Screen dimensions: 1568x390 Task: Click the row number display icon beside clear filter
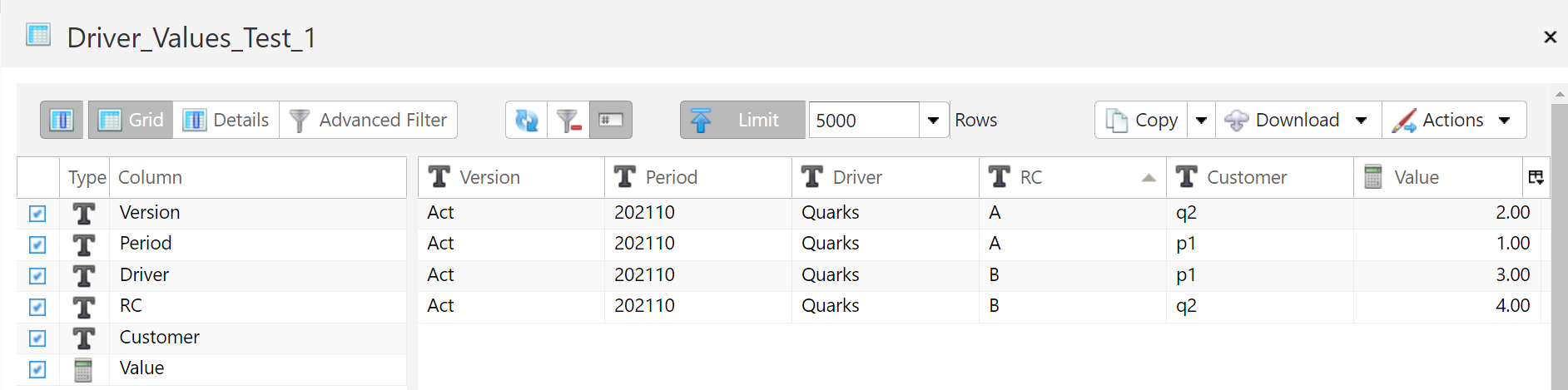611,120
